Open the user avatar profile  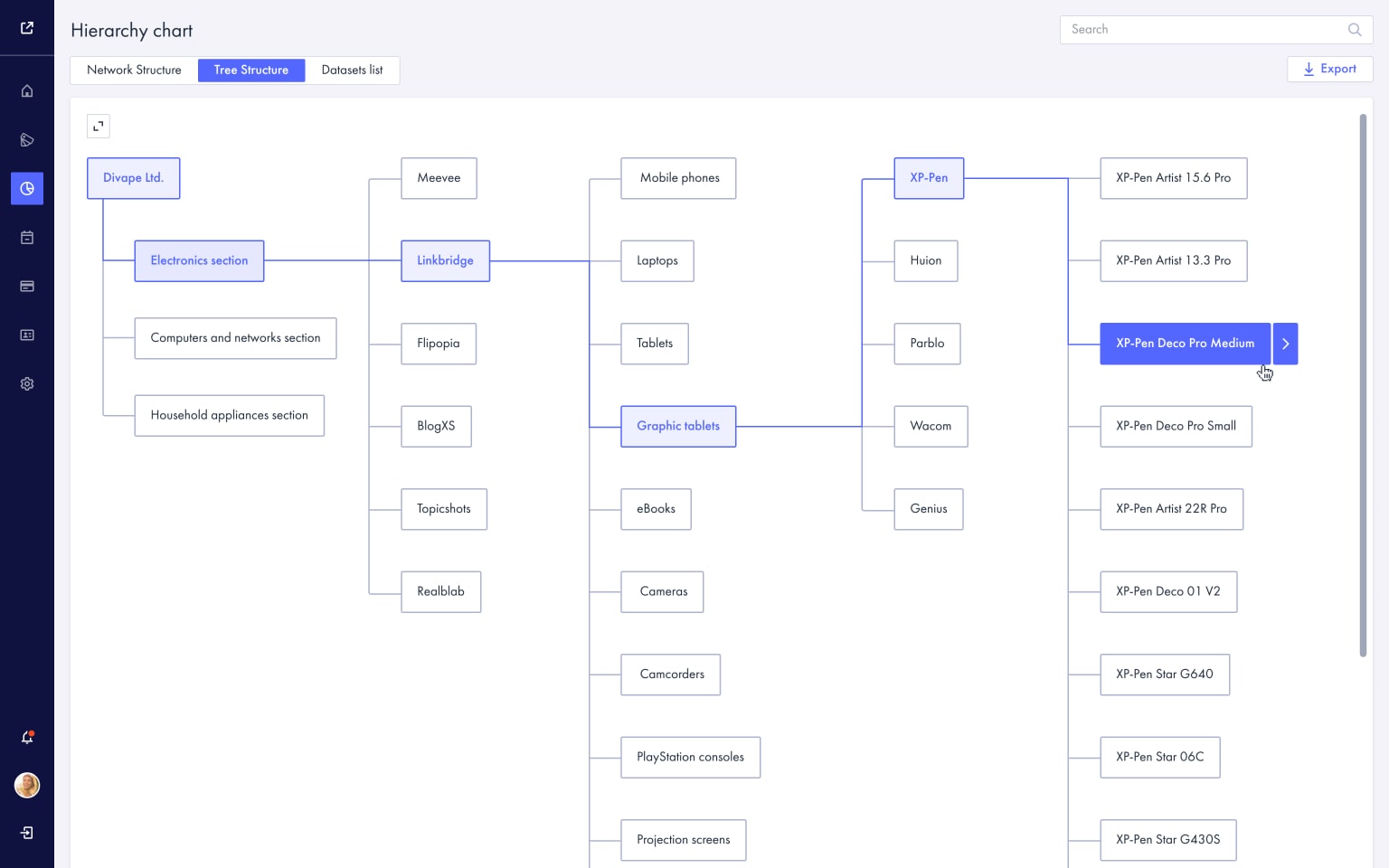tap(27, 785)
